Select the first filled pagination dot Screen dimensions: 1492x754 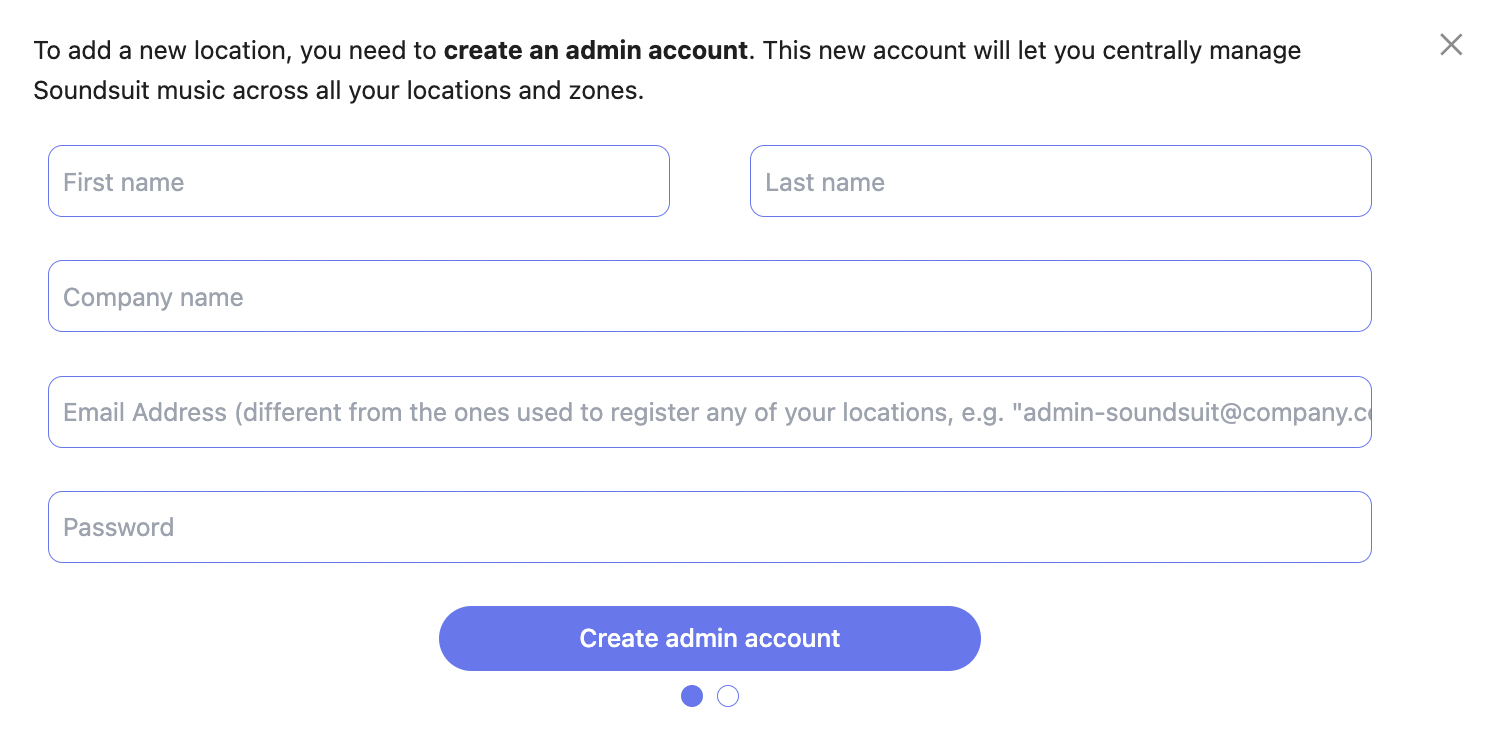coord(692,696)
